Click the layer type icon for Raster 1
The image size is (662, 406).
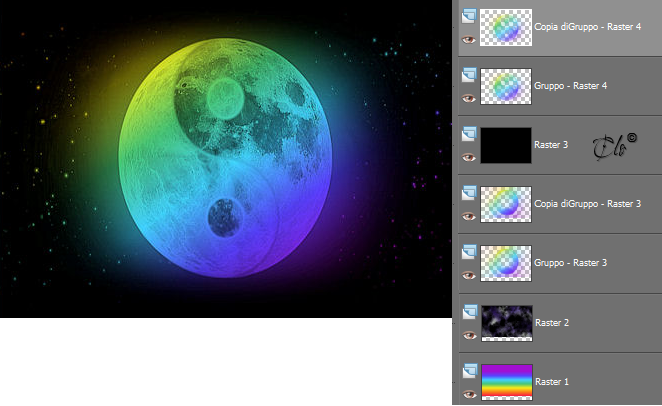tap(470, 371)
